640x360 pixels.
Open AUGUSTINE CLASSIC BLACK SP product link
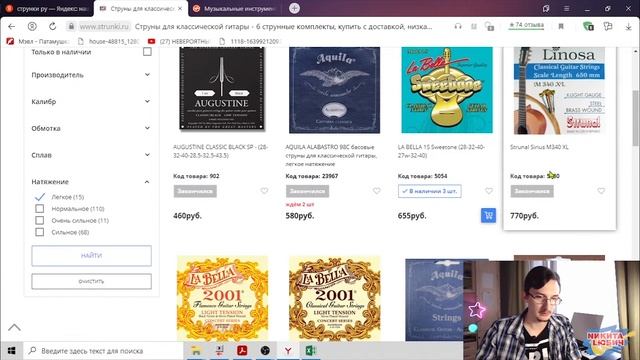[220, 151]
